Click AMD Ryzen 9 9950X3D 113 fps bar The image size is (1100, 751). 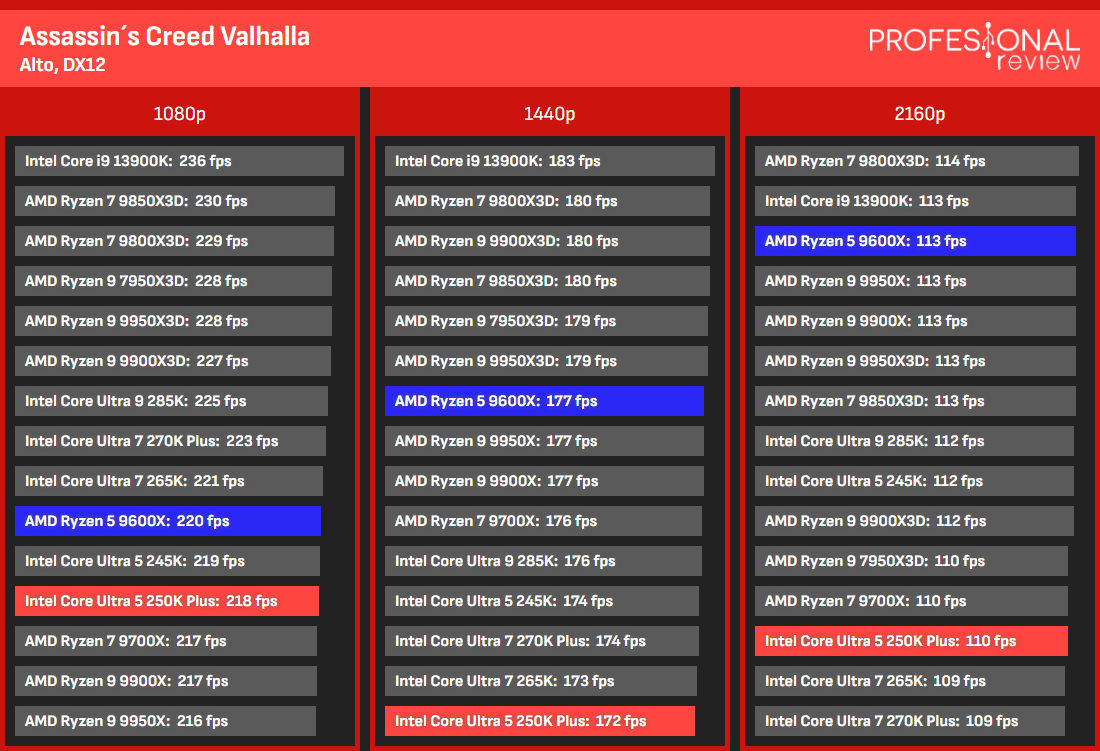(915, 360)
